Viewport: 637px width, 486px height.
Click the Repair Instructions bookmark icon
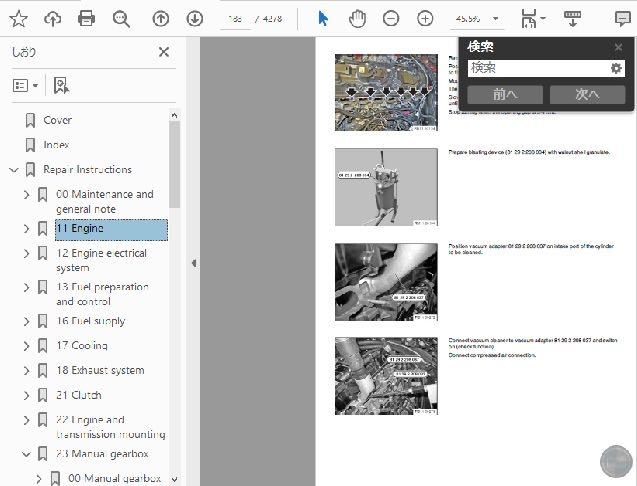click(x=30, y=170)
